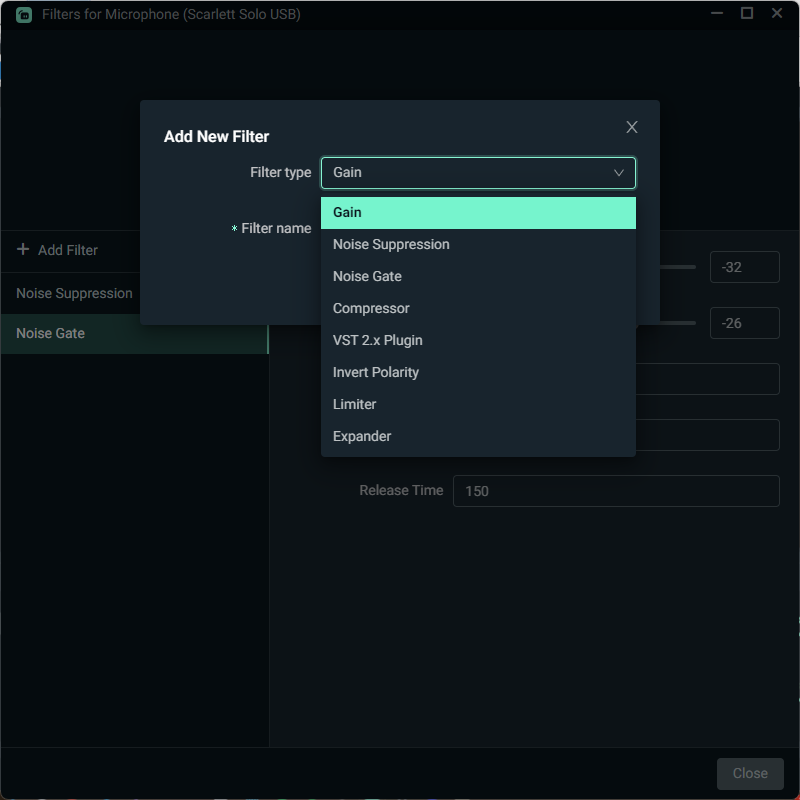Select the Compressor filter type option
Viewport: 800px width, 800px height.
pyautogui.click(x=478, y=309)
